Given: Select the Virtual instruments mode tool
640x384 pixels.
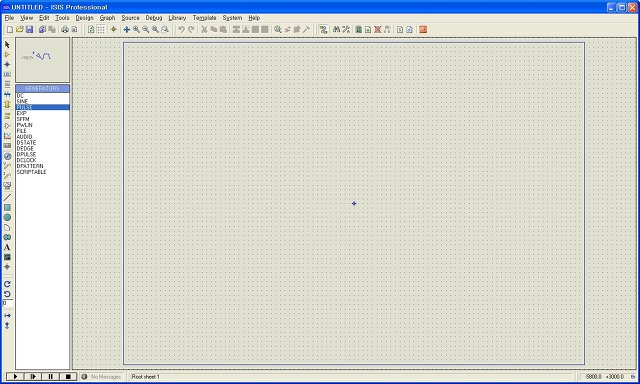Looking at the screenshot, I should [x=7, y=186].
